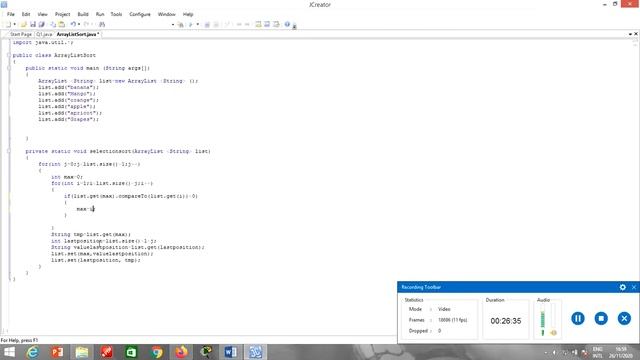Click the Paste toolbar icon
This screenshot has height=360, width=640.
click(x=62, y=24)
